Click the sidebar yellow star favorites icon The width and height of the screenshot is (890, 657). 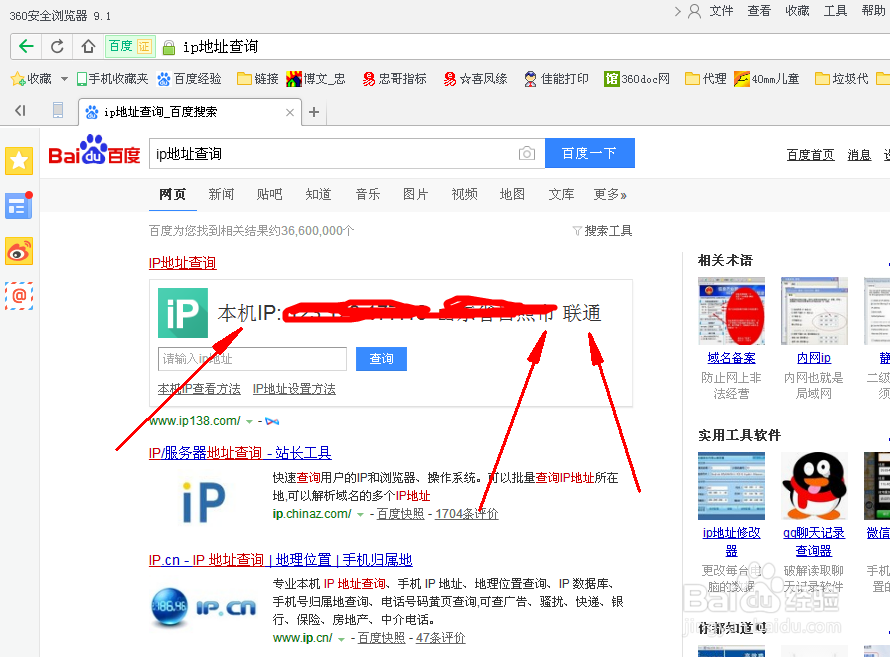tap(19, 161)
